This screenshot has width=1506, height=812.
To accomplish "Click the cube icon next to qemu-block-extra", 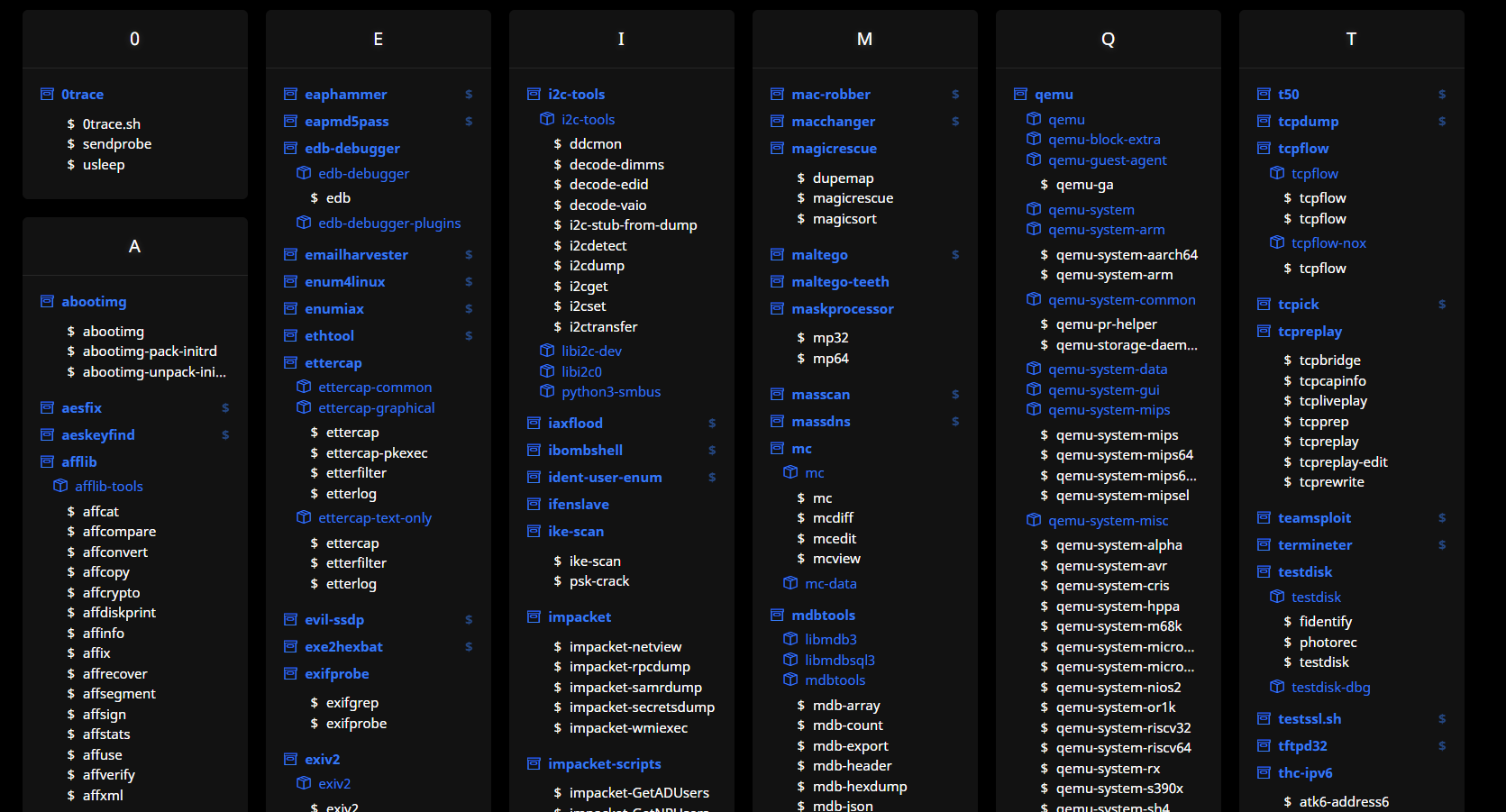I will (x=1034, y=139).
